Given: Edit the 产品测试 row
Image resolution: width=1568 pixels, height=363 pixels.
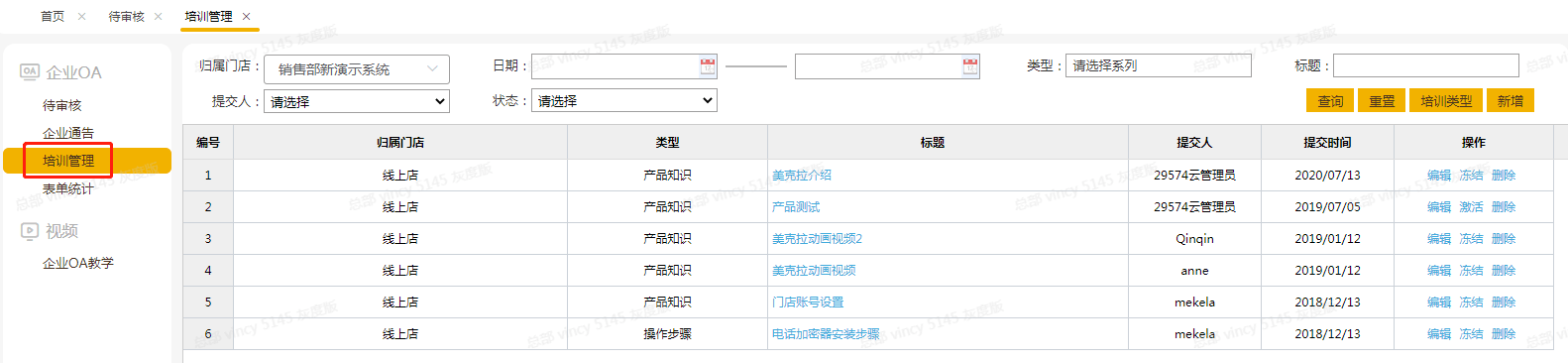Looking at the screenshot, I should [x=1439, y=206].
